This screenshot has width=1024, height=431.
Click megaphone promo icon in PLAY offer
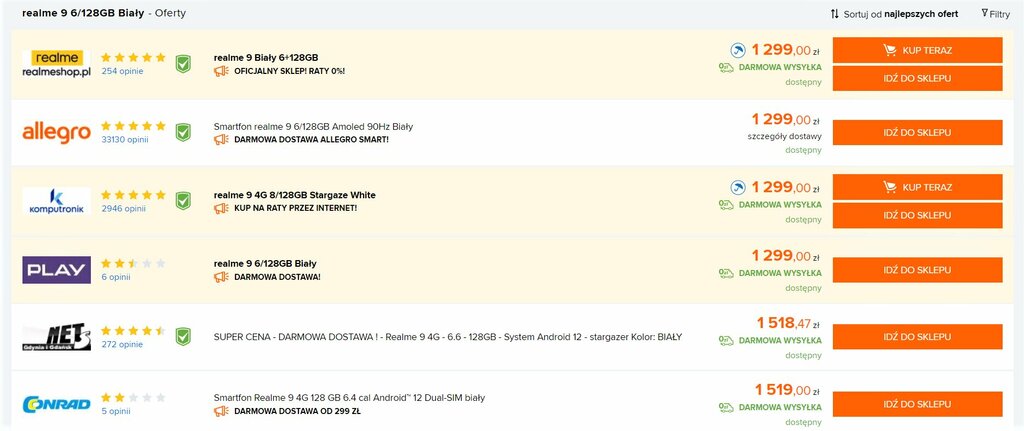click(x=221, y=277)
